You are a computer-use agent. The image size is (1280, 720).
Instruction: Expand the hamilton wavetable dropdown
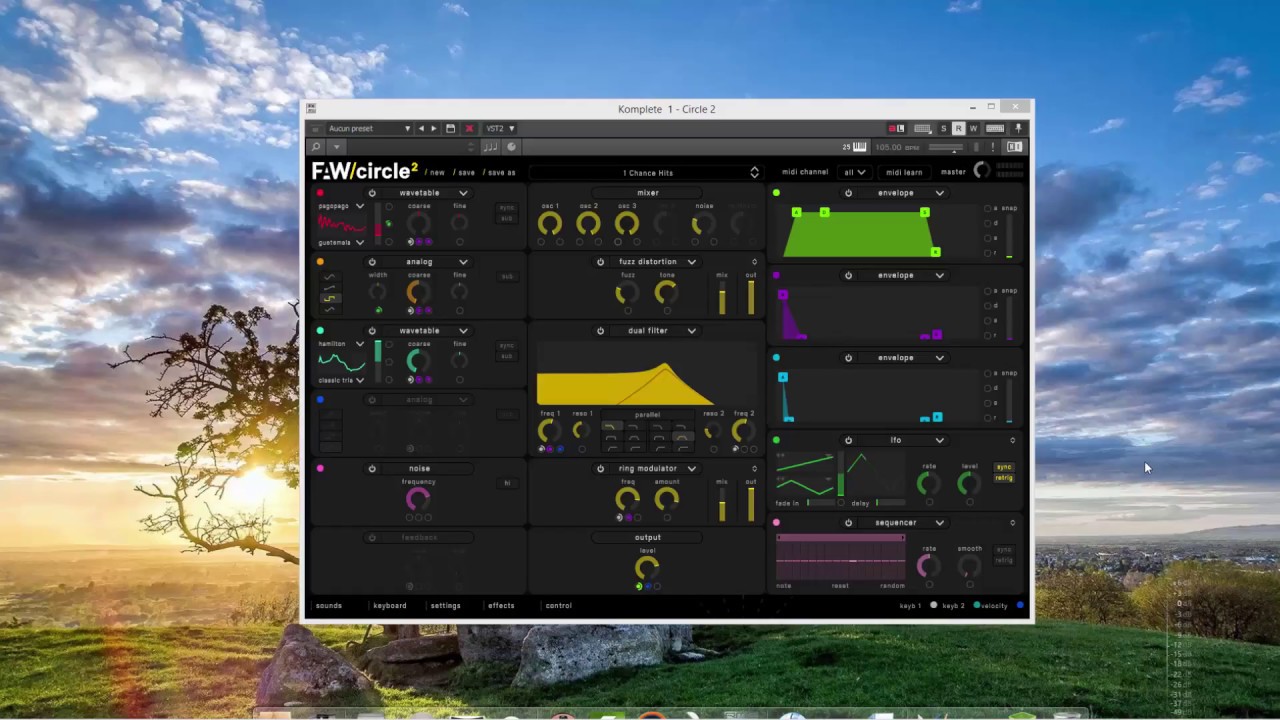[x=360, y=343]
